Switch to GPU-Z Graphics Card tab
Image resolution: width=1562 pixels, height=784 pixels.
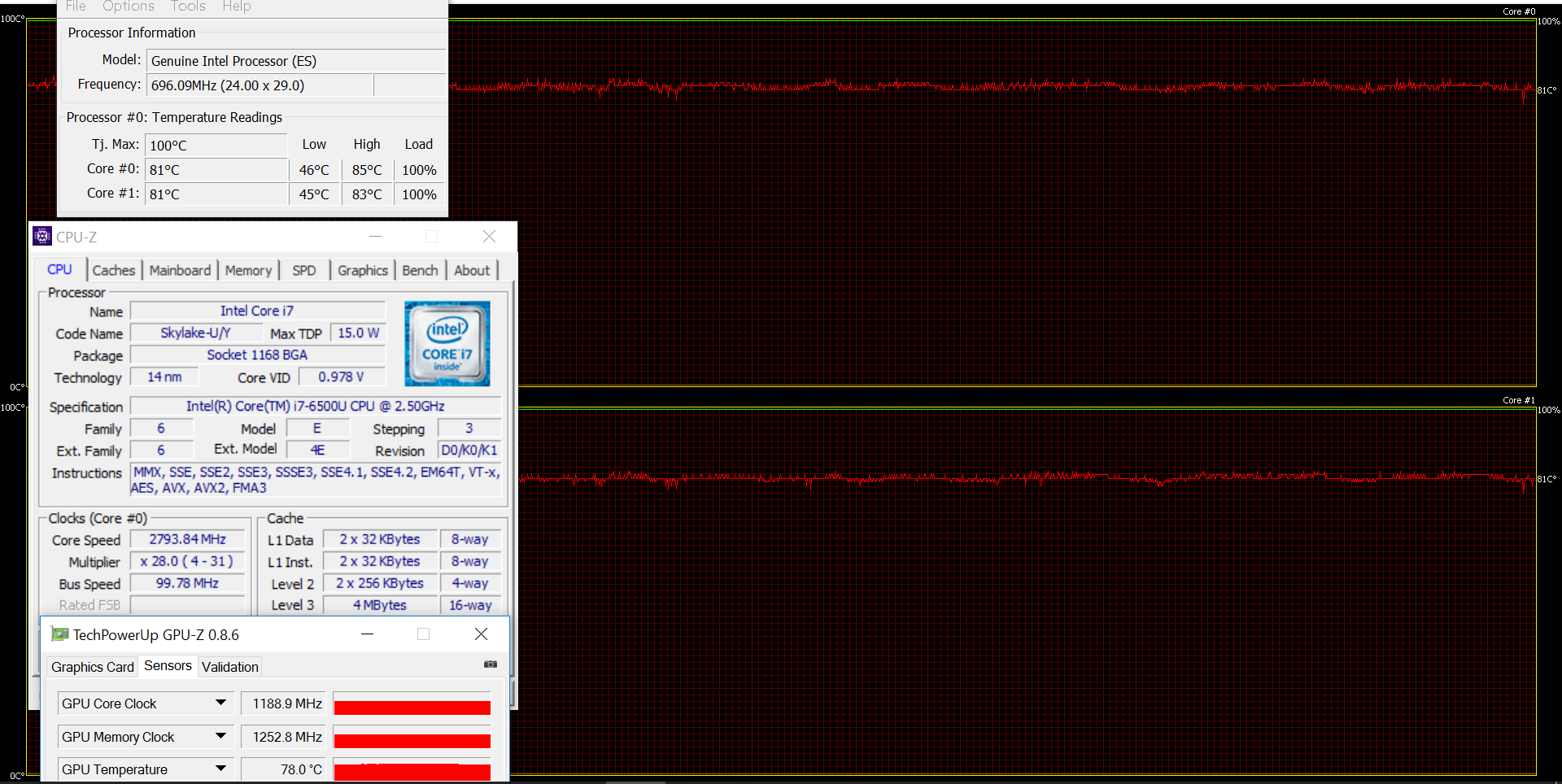click(92, 667)
